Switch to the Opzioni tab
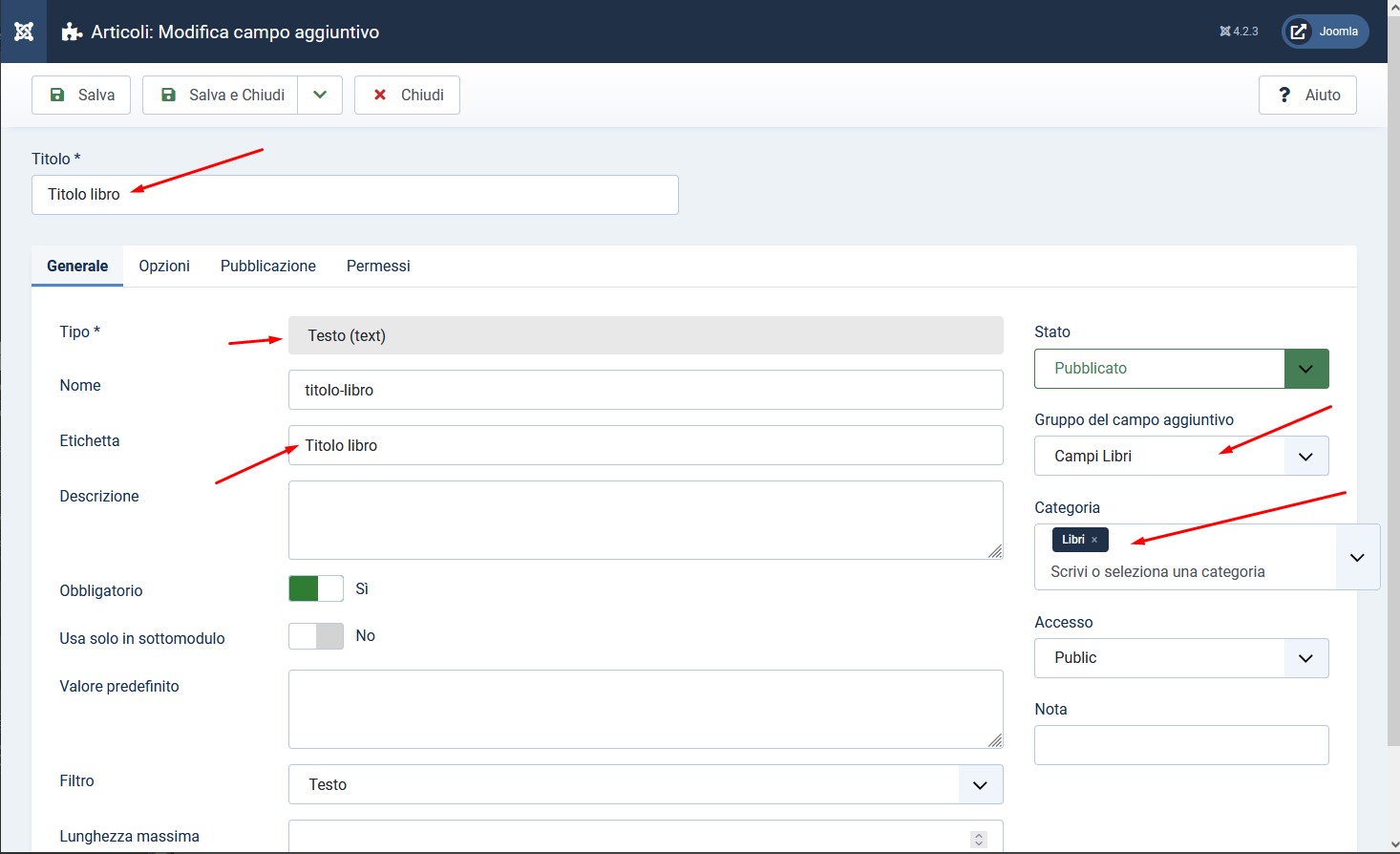 (164, 266)
